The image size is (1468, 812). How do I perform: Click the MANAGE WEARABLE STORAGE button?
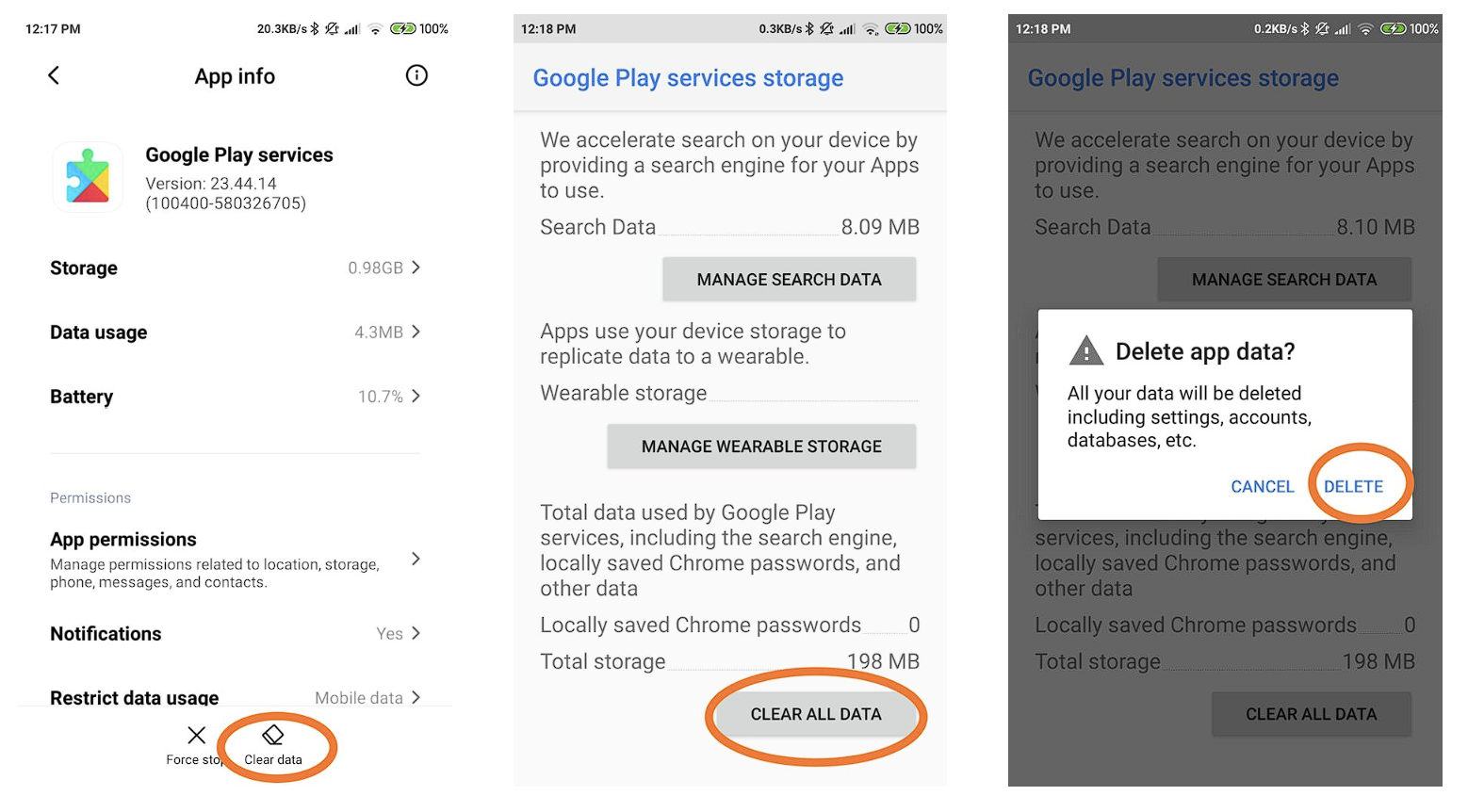click(x=761, y=447)
